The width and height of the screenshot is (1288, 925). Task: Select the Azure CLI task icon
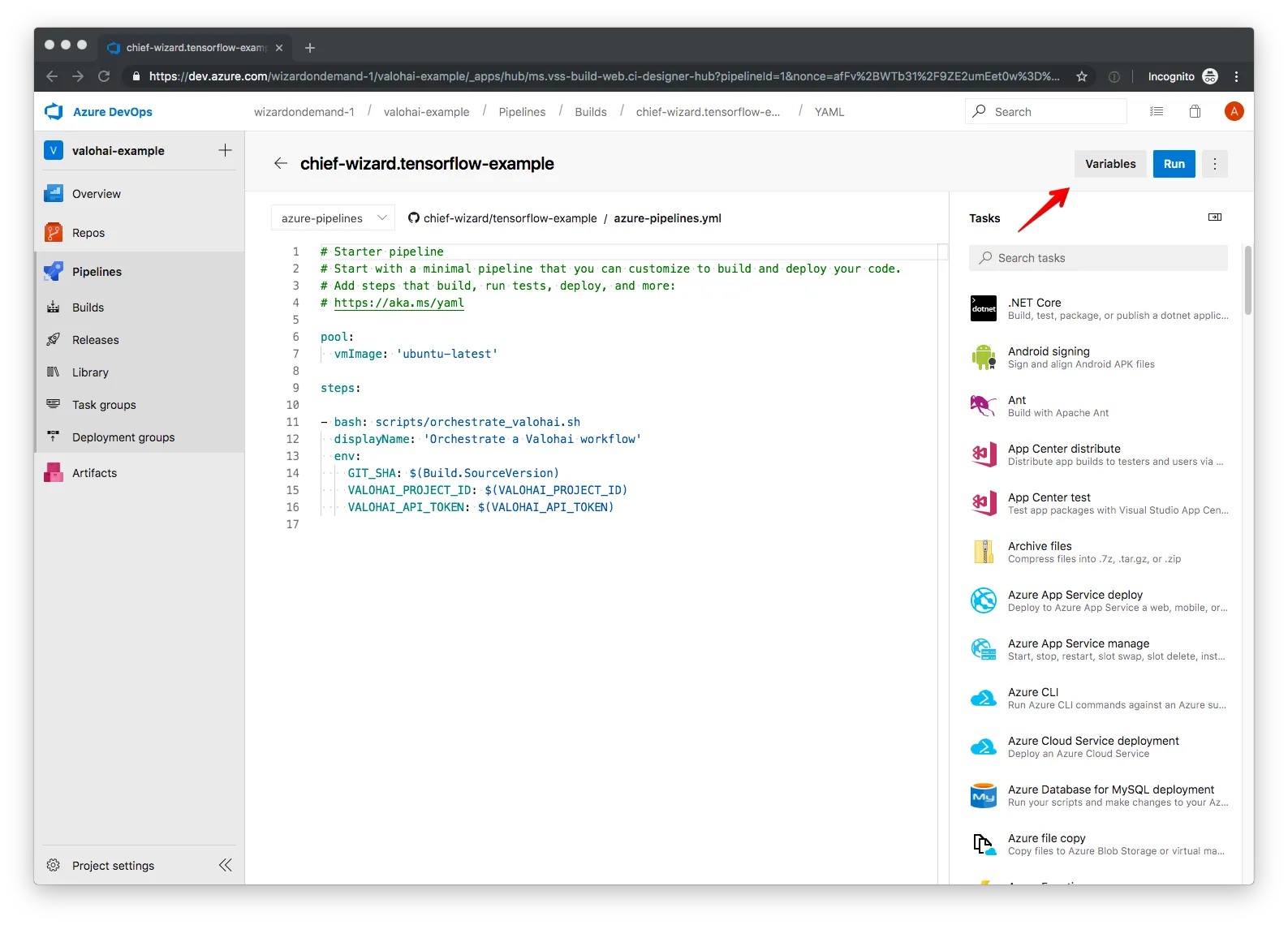[984, 699]
